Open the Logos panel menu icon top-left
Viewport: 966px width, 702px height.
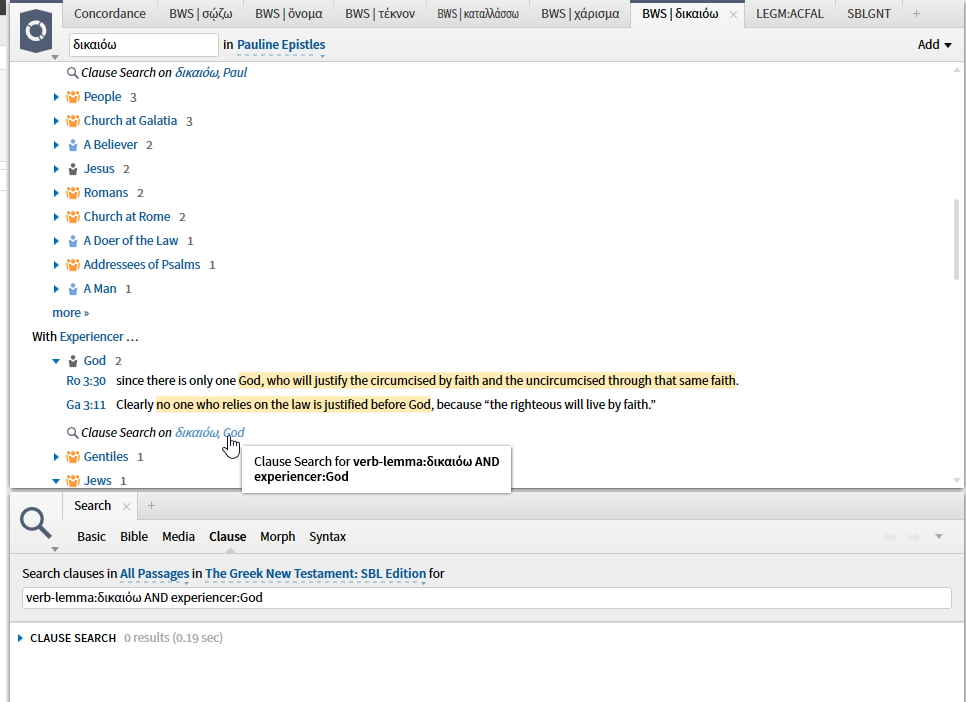pos(35,32)
